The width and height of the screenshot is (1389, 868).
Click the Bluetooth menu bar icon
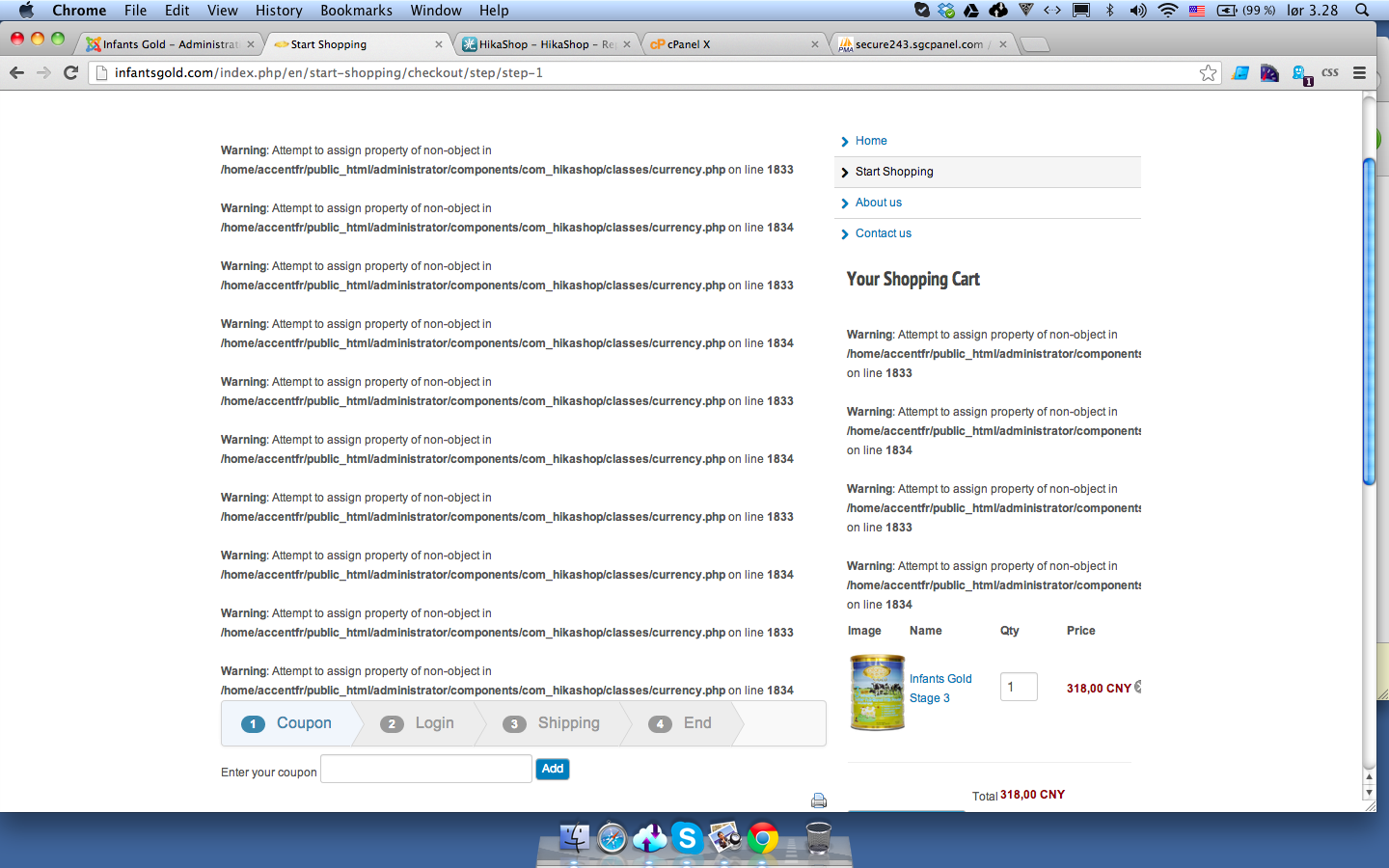(x=1109, y=11)
